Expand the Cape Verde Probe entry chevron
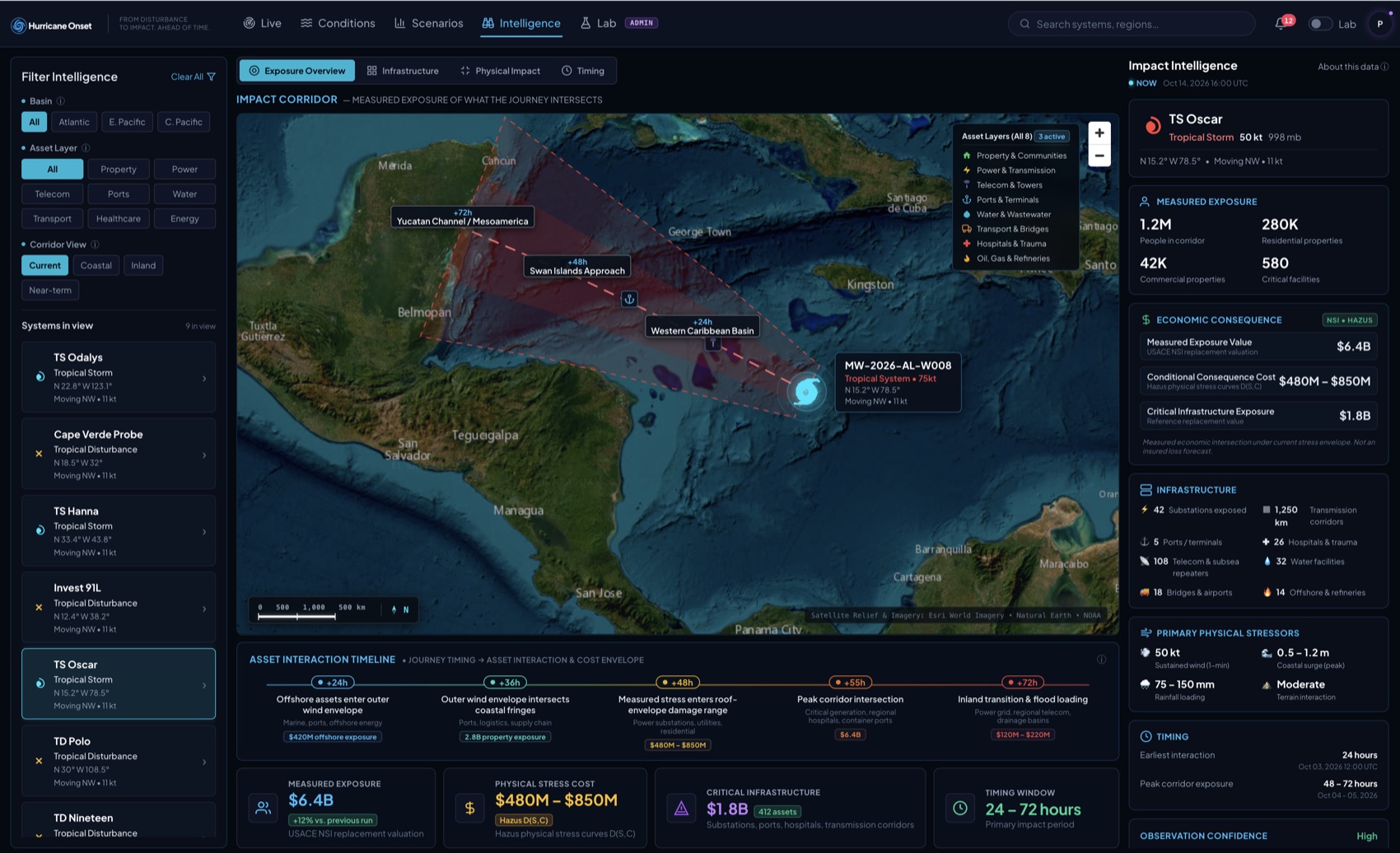The height and width of the screenshot is (853, 1400). tap(204, 454)
